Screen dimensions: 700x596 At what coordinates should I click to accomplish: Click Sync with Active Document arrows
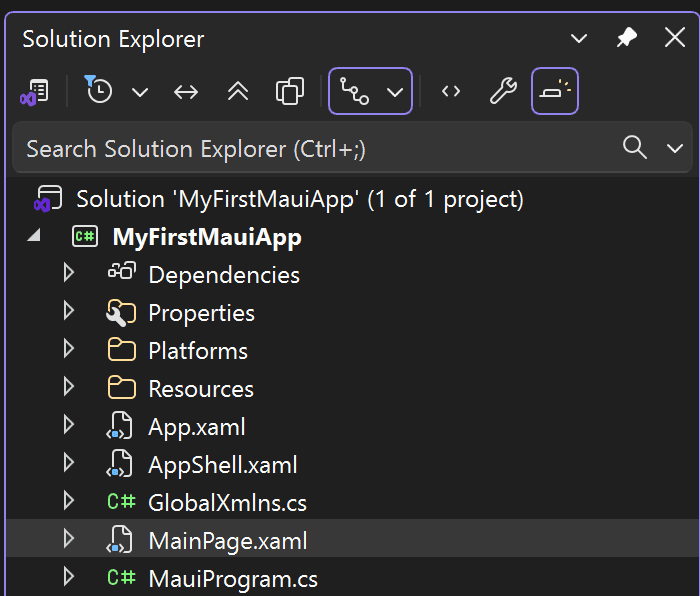pos(186,92)
